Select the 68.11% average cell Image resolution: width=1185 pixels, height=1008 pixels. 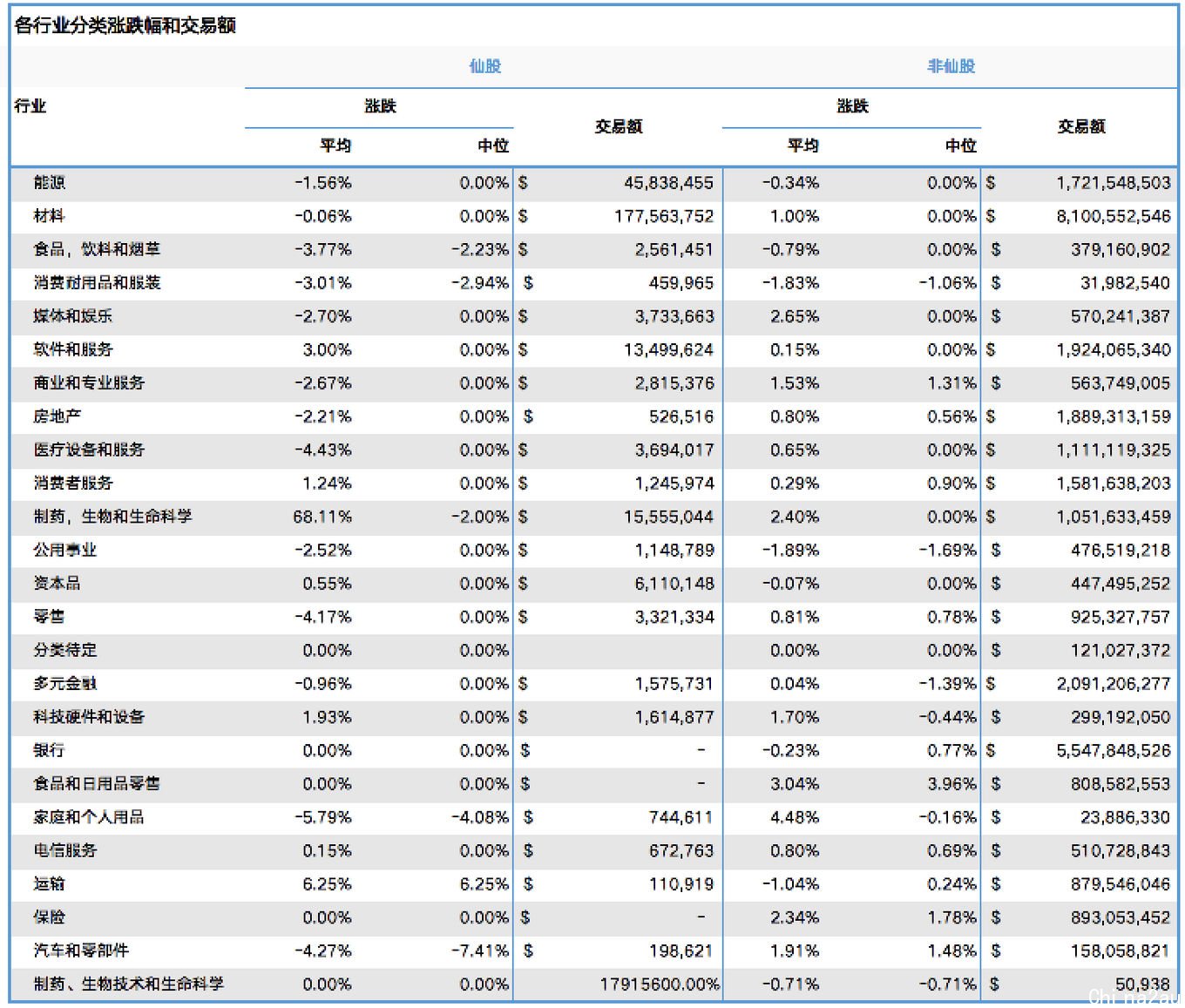pyautogui.click(x=322, y=517)
